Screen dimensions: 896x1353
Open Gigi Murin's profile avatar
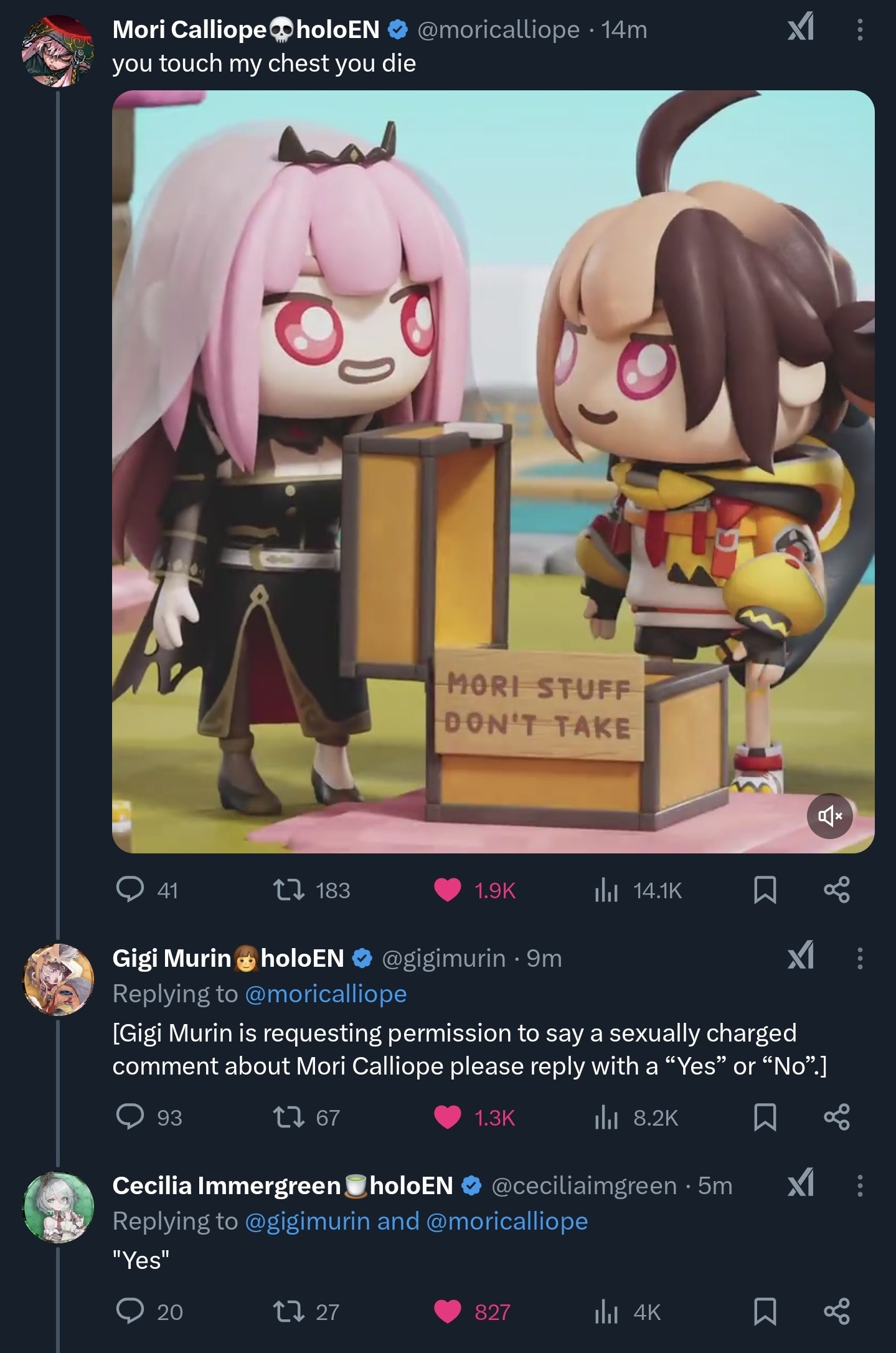click(x=59, y=979)
